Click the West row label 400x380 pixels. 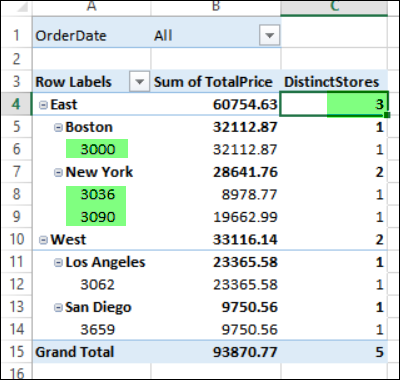[x=68, y=240]
